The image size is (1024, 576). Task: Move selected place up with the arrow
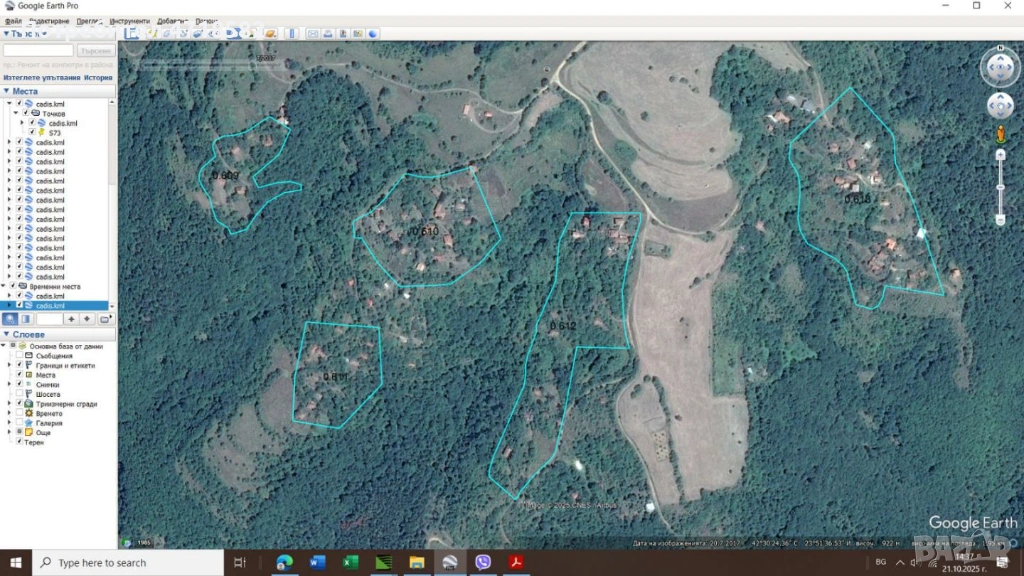click(71, 319)
